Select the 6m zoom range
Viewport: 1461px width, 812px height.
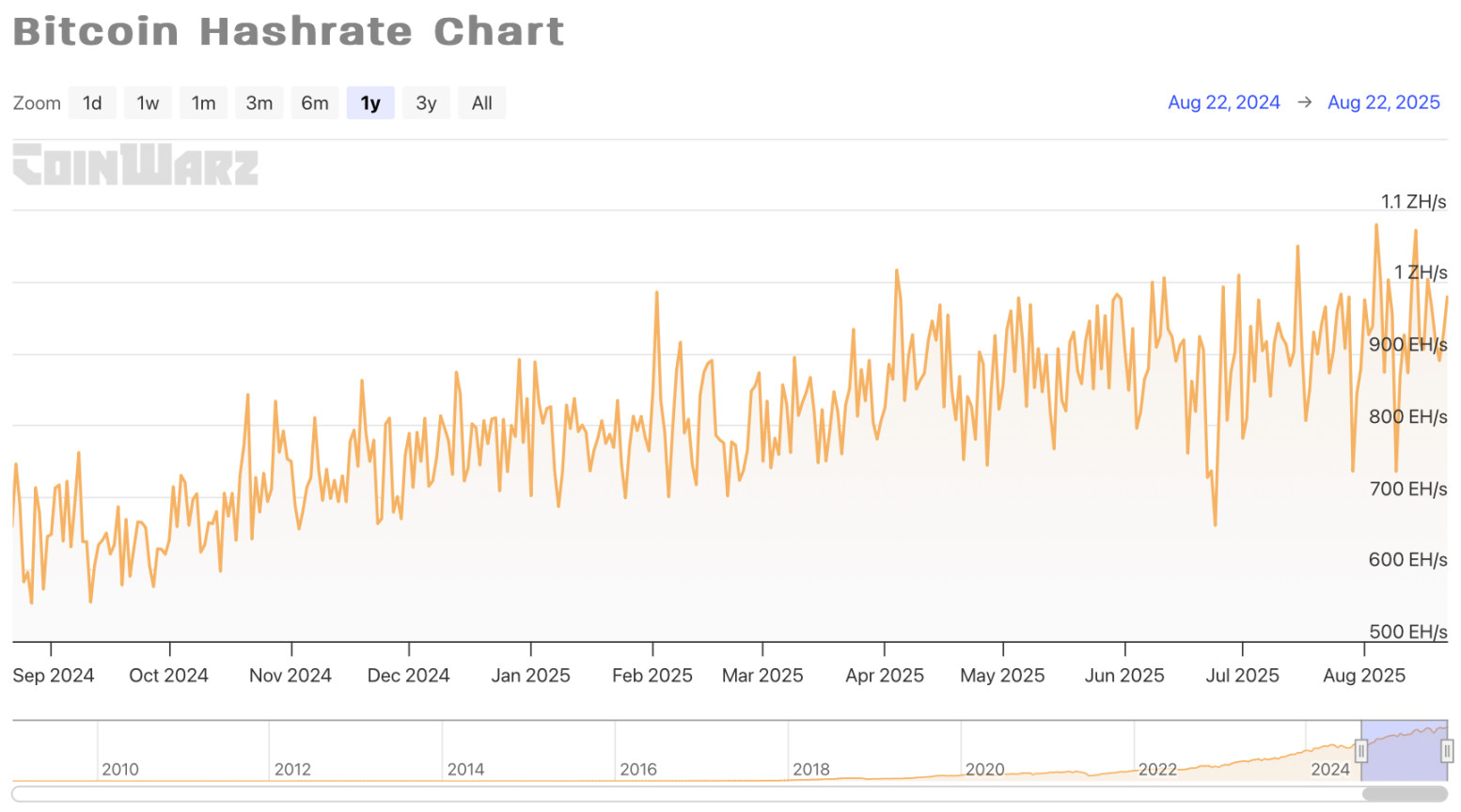[315, 103]
